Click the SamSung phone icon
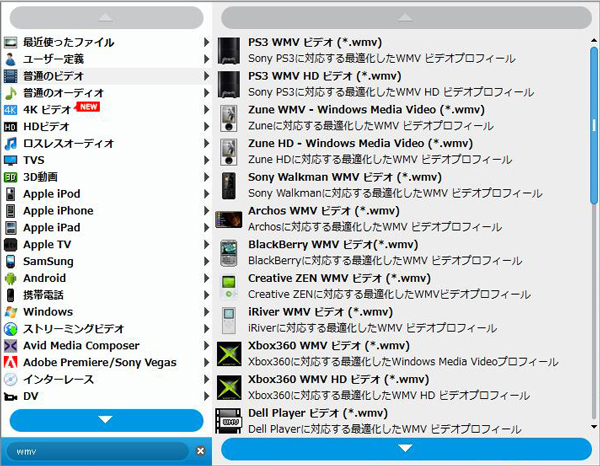Viewport: 600px width, 466px height. pos(11,261)
